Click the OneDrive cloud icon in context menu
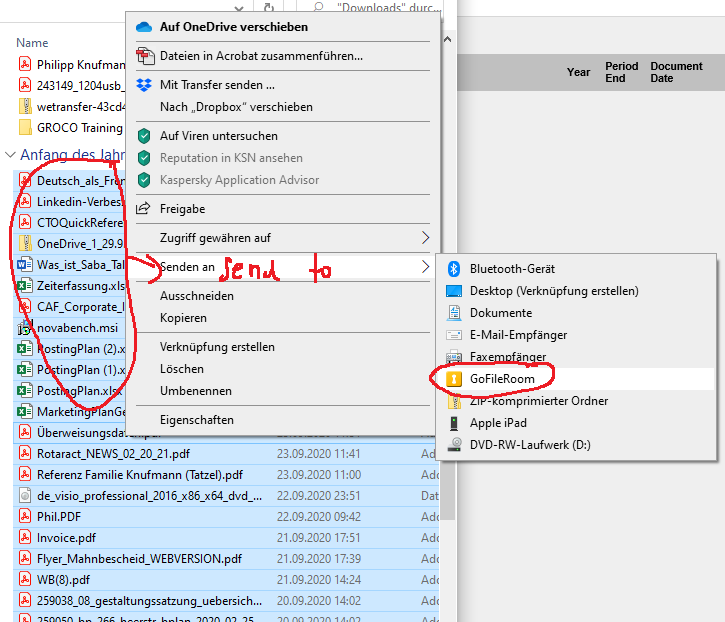The image size is (725, 622). pyautogui.click(x=144, y=27)
